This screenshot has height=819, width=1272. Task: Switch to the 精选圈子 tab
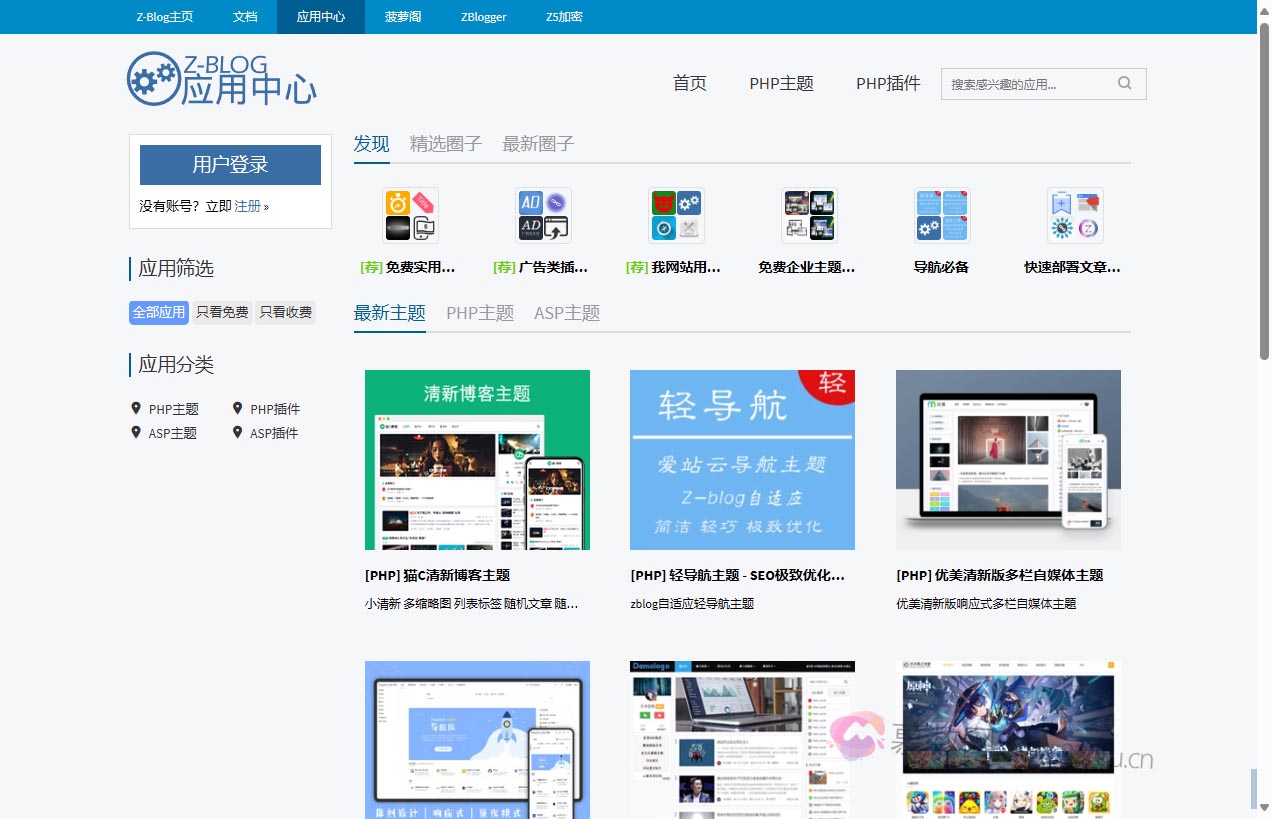pyautogui.click(x=446, y=143)
